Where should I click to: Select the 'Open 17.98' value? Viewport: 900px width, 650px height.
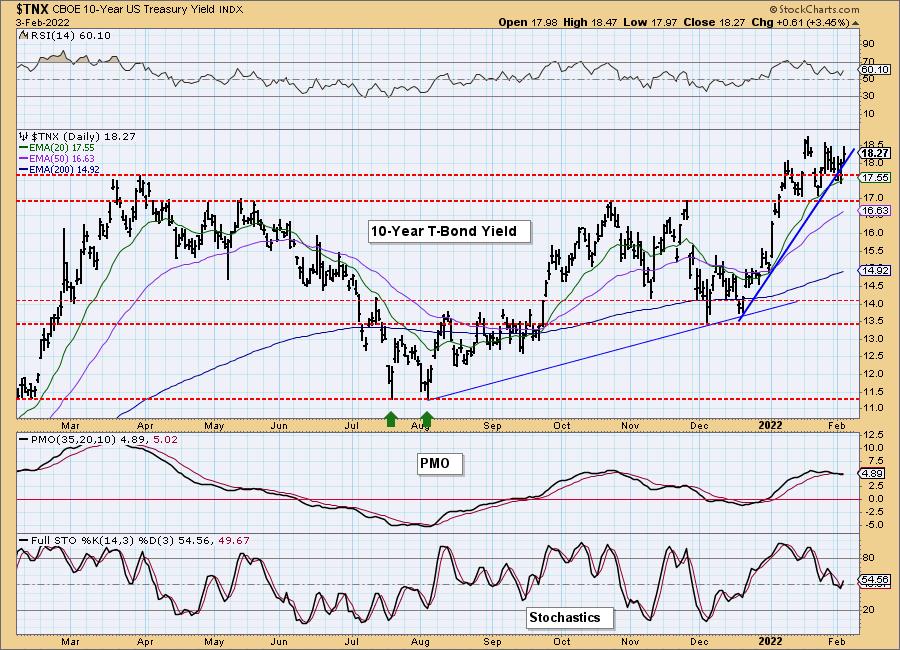526,22
